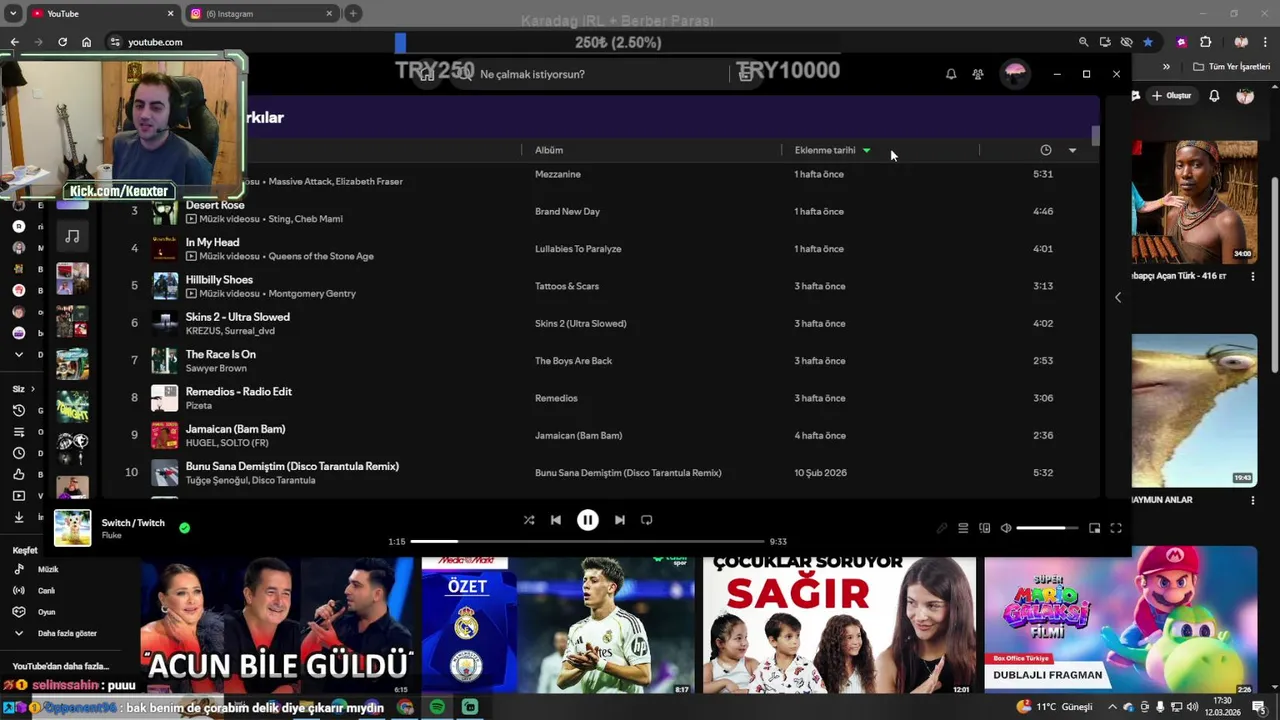The image size is (1280, 720).
Task: Open the view options dropdown arrow beside duration
Action: [1072, 150]
